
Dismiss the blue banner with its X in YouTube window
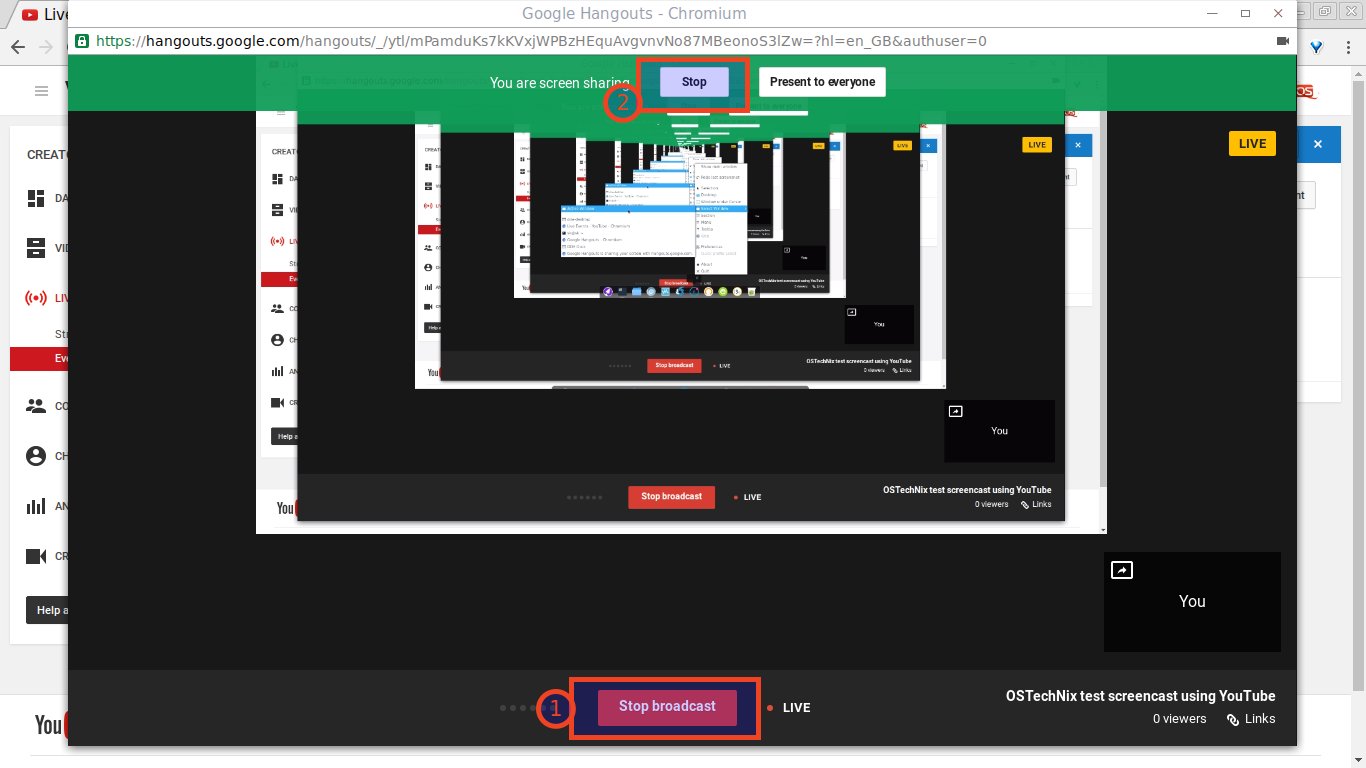1318,144
